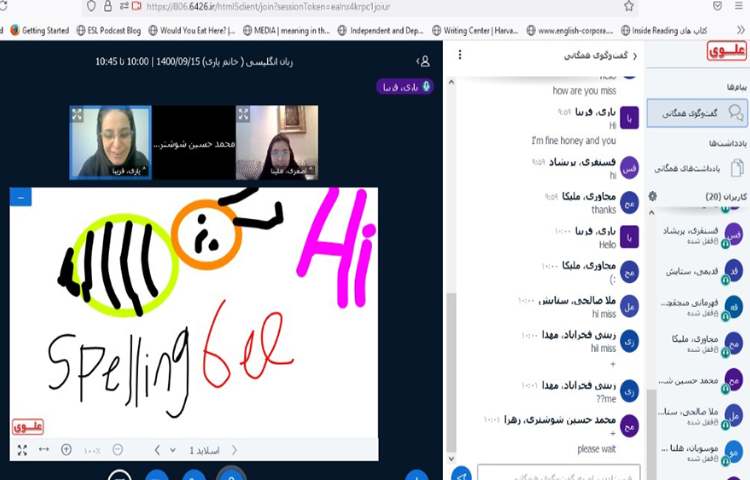Click the chat scrollbar thumb
750x480 pixels.
451,372
